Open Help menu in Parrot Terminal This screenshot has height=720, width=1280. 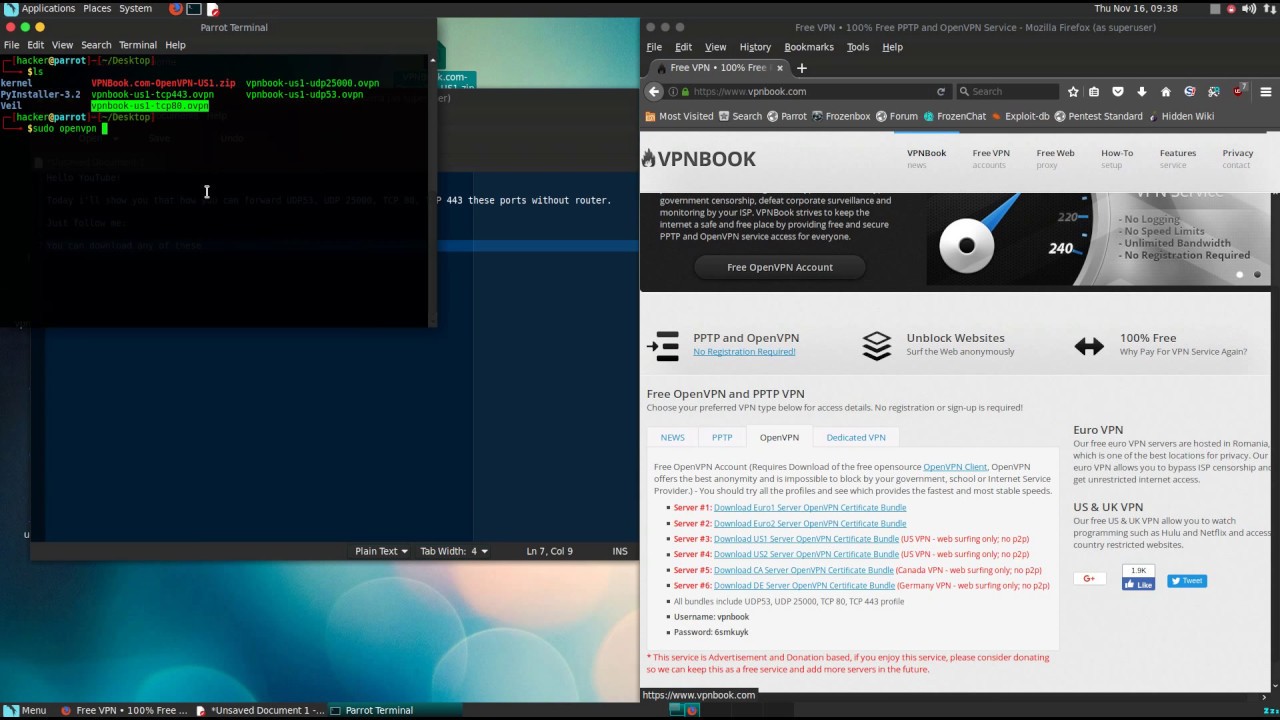tap(175, 45)
